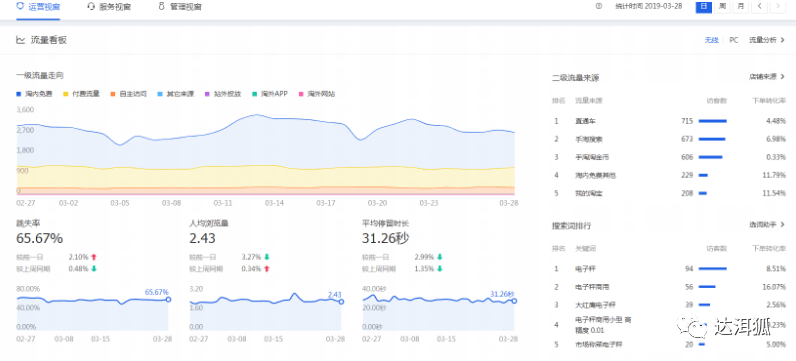Select the 月 time period button
Viewport: 796px width, 361px height.
(x=741, y=6)
